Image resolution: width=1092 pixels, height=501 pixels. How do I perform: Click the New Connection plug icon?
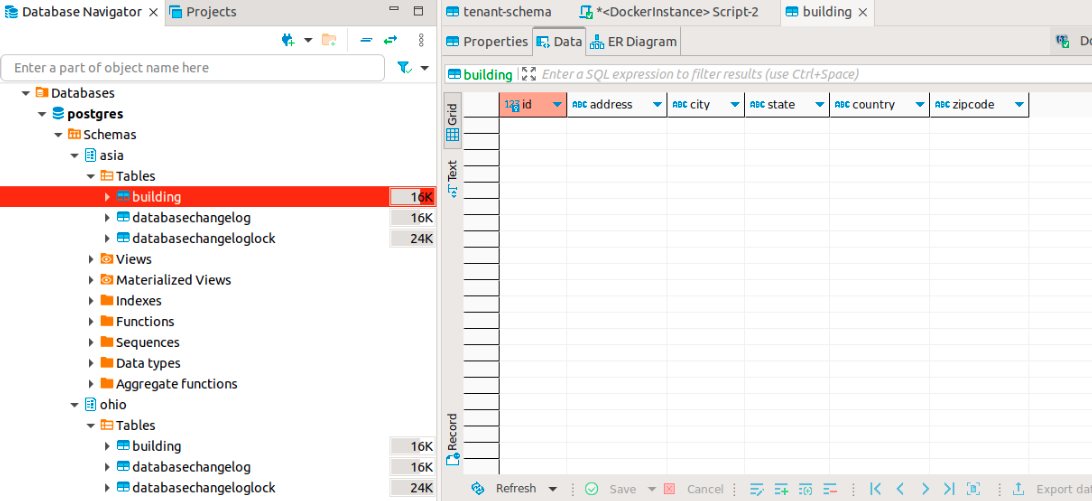click(x=288, y=40)
